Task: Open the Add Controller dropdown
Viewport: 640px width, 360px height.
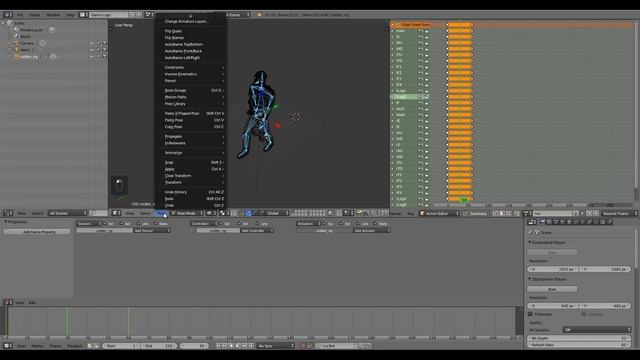Action: coord(256,231)
